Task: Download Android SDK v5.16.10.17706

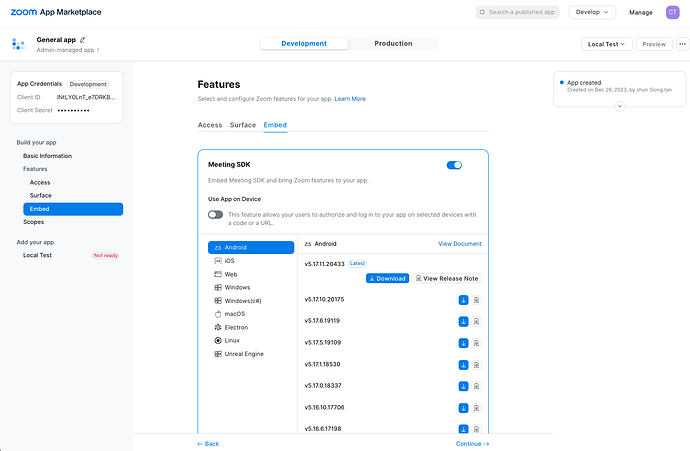Action: coord(463,408)
